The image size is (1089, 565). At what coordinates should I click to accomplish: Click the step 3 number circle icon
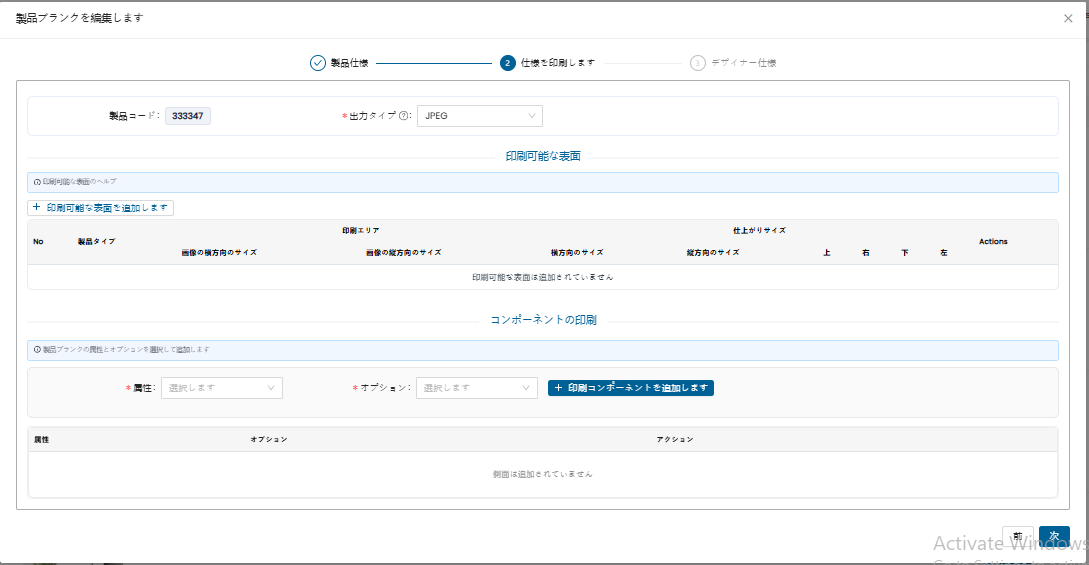point(698,63)
